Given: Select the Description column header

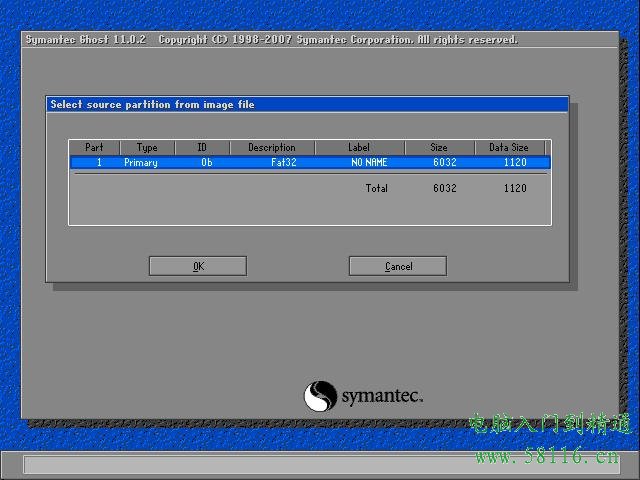Looking at the screenshot, I should pos(272,147).
